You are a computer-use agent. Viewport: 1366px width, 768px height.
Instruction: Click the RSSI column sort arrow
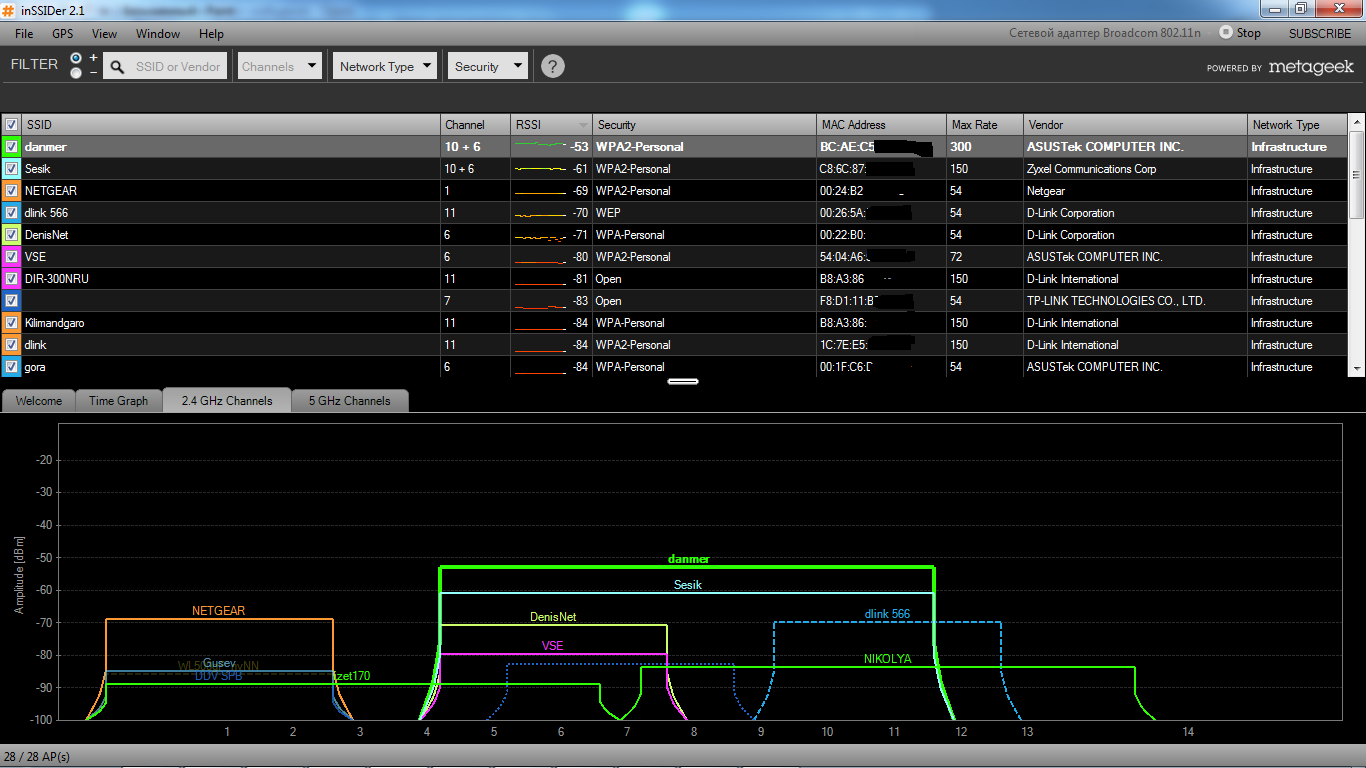583,125
